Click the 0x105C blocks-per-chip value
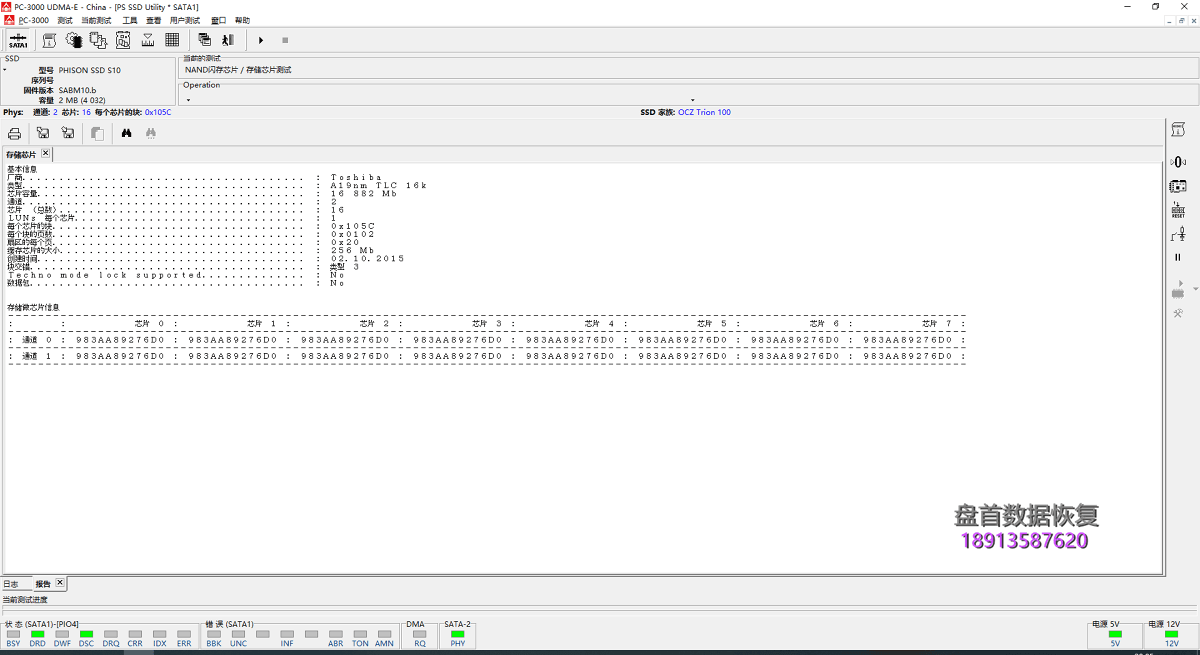The image size is (1200, 655). (x=158, y=112)
